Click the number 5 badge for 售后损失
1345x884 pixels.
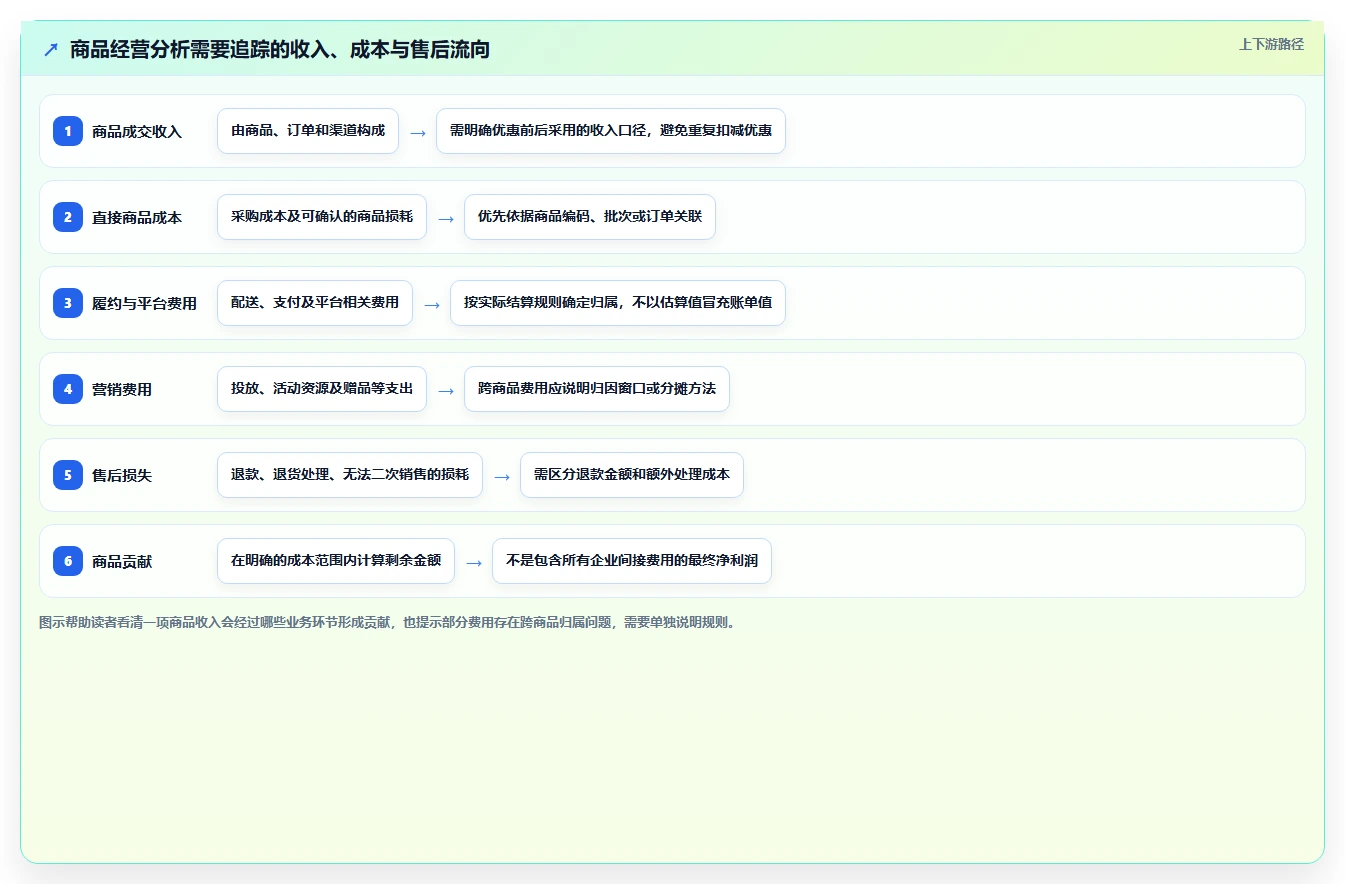[x=68, y=475]
